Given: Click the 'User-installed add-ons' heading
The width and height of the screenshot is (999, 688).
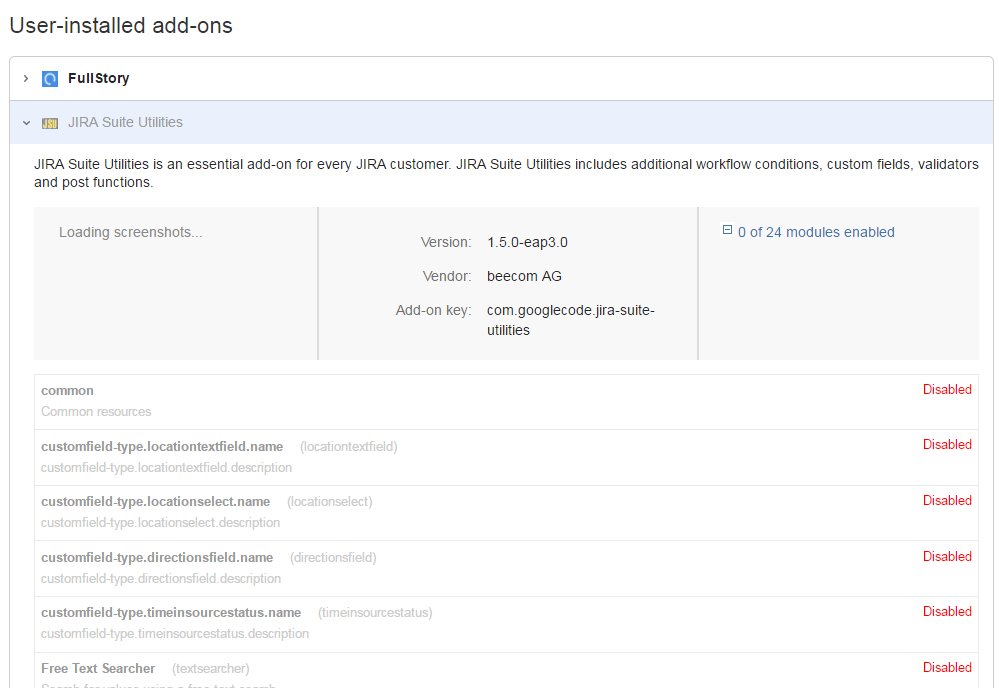Looking at the screenshot, I should (121, 25).
